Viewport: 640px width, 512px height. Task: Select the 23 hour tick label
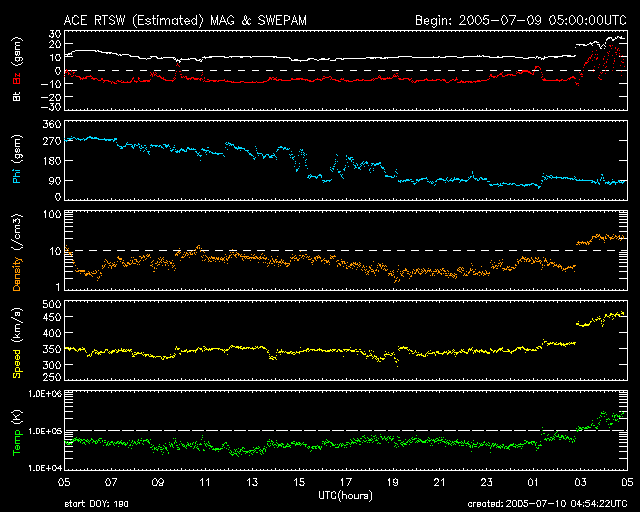click(487, 481)
